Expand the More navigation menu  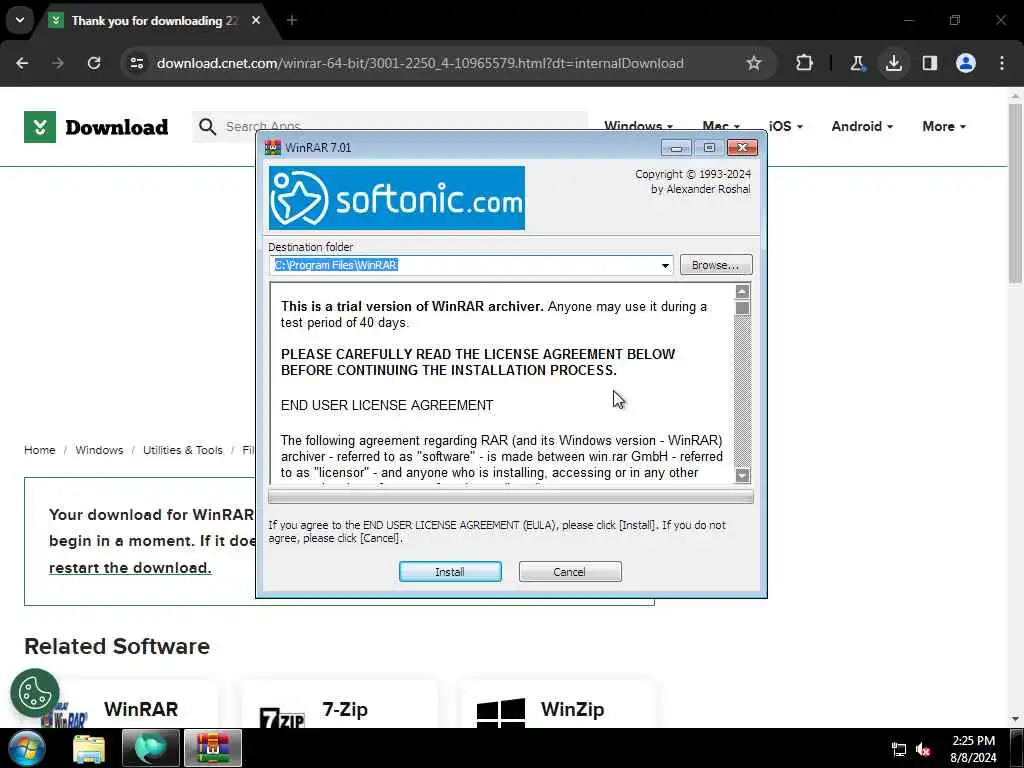pyautogui.click(x=944, y=126)
